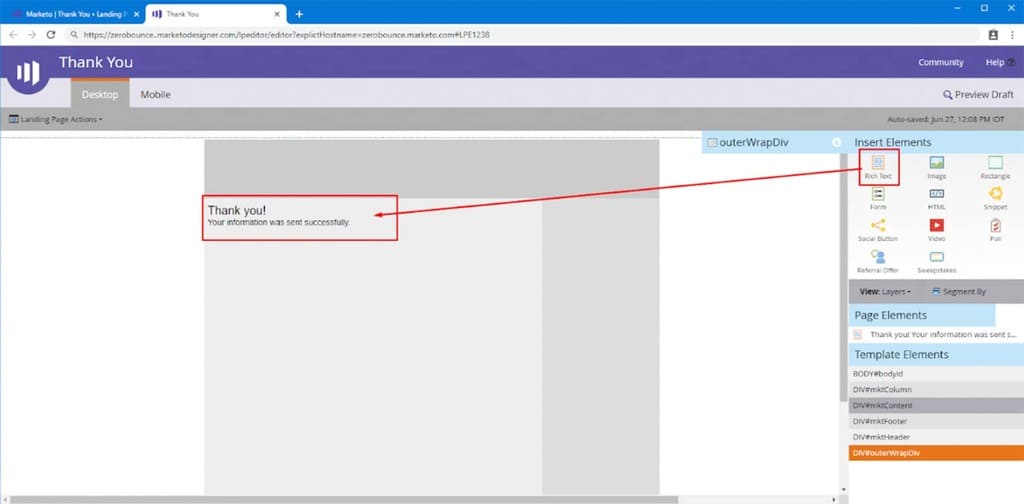Select DIV#outerWrapDiv template element
This screenshot has height=504, width=1024.
[936, 452]
